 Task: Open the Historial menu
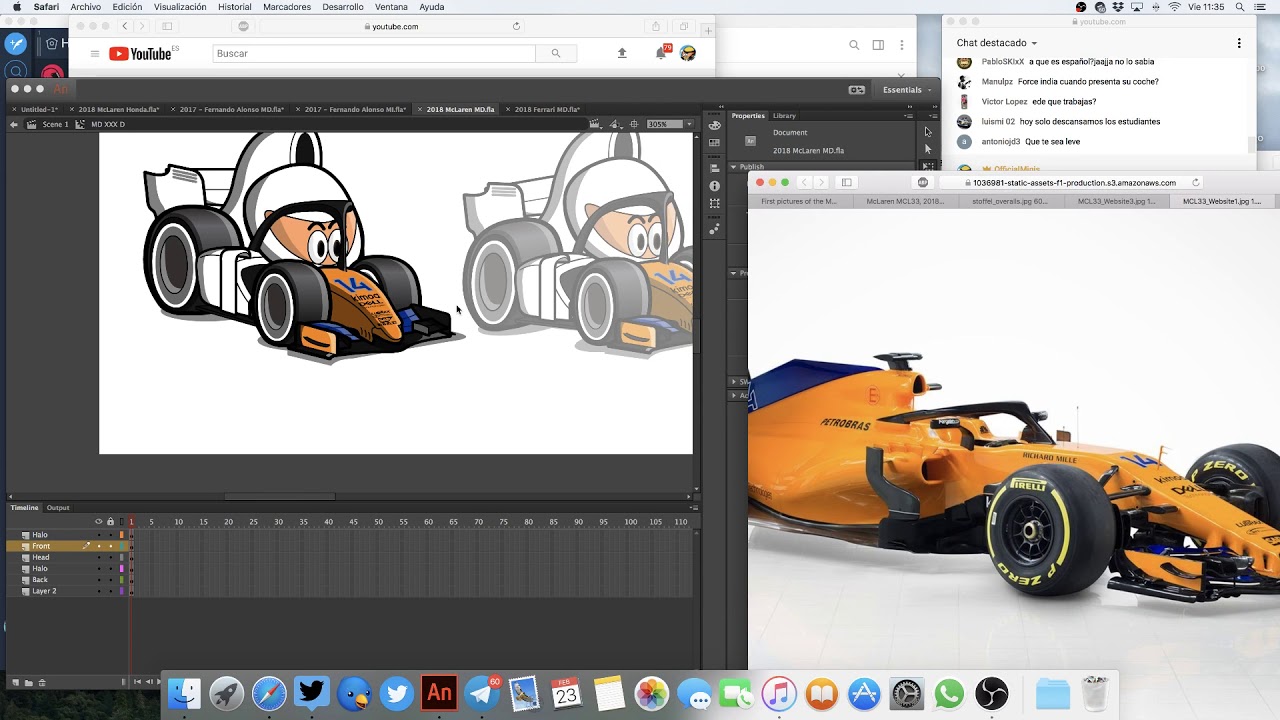(235, 7)
